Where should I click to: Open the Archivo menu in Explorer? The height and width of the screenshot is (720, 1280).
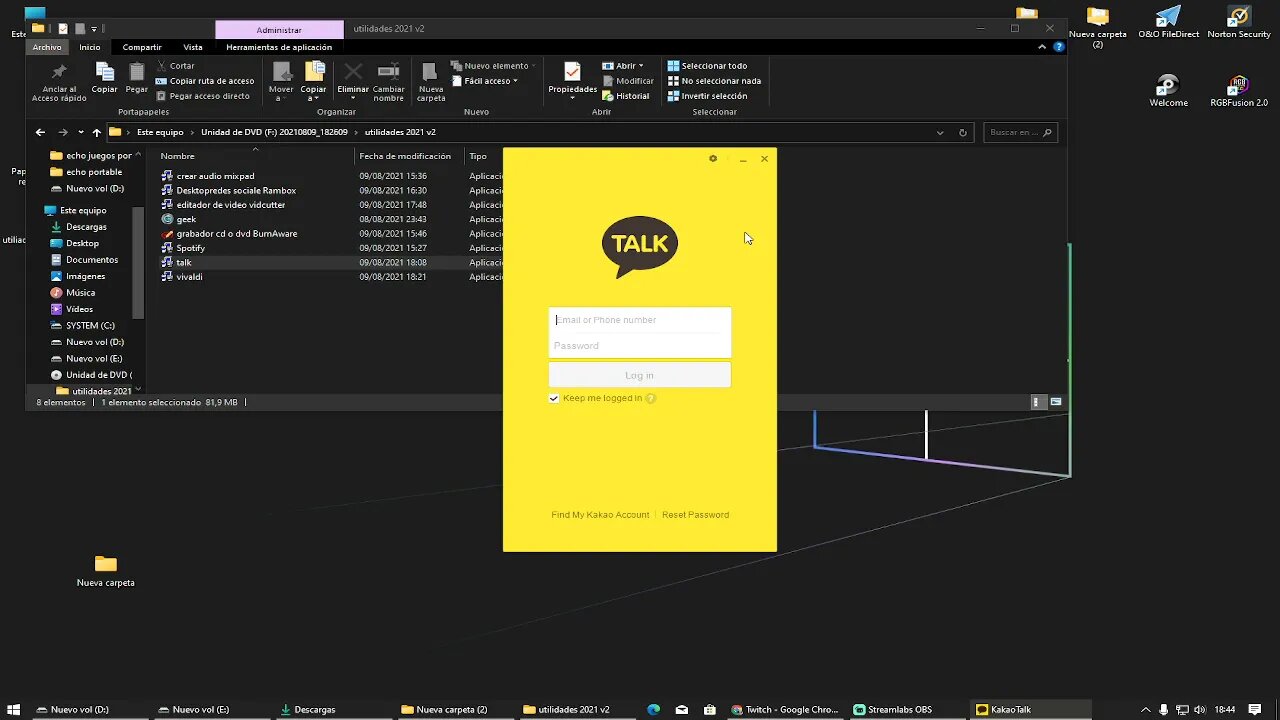46,47
